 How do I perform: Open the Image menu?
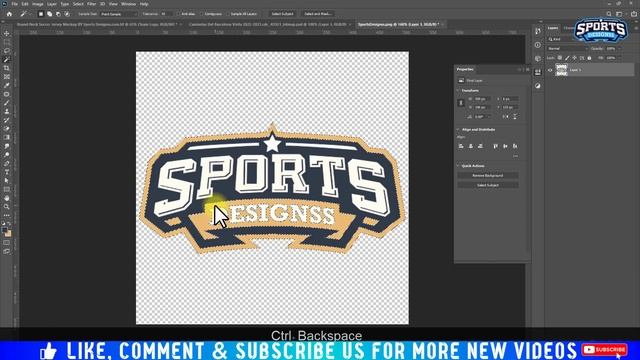(x=38, y=4)
